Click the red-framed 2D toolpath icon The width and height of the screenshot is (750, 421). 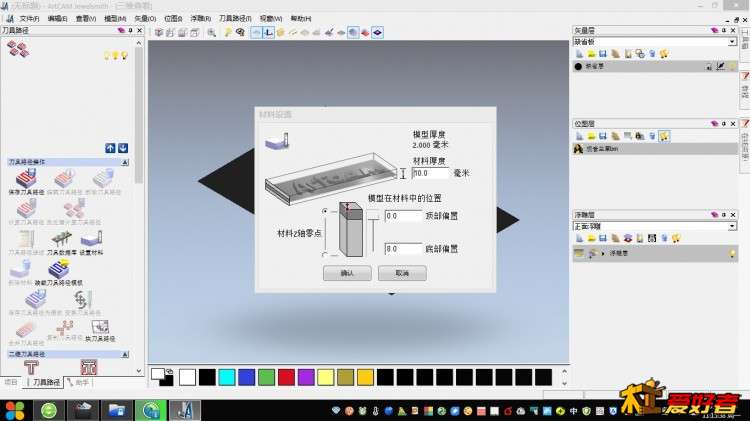pos(89,367)
